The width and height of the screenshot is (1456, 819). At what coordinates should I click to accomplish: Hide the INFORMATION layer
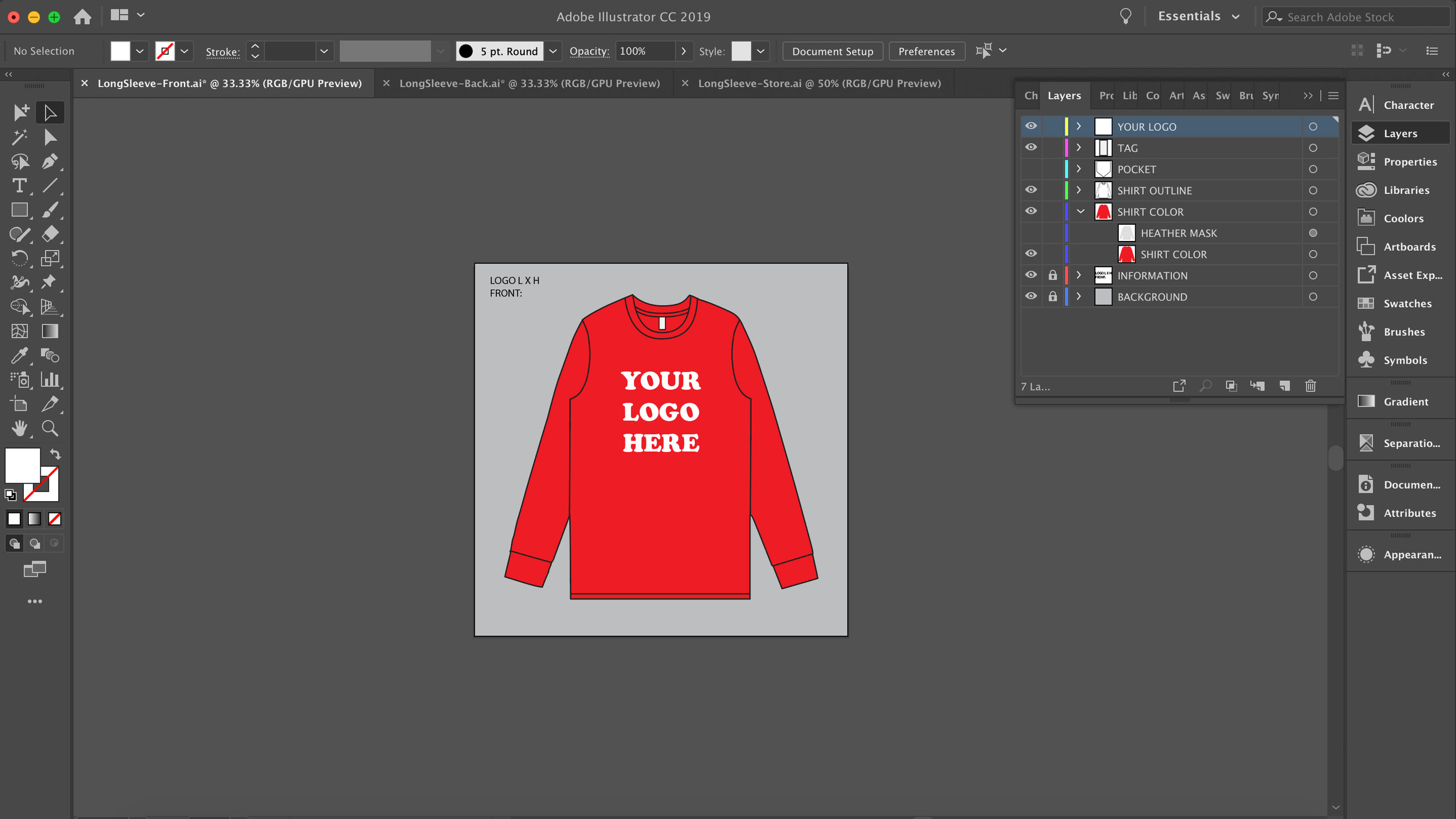coord(1031,275)
